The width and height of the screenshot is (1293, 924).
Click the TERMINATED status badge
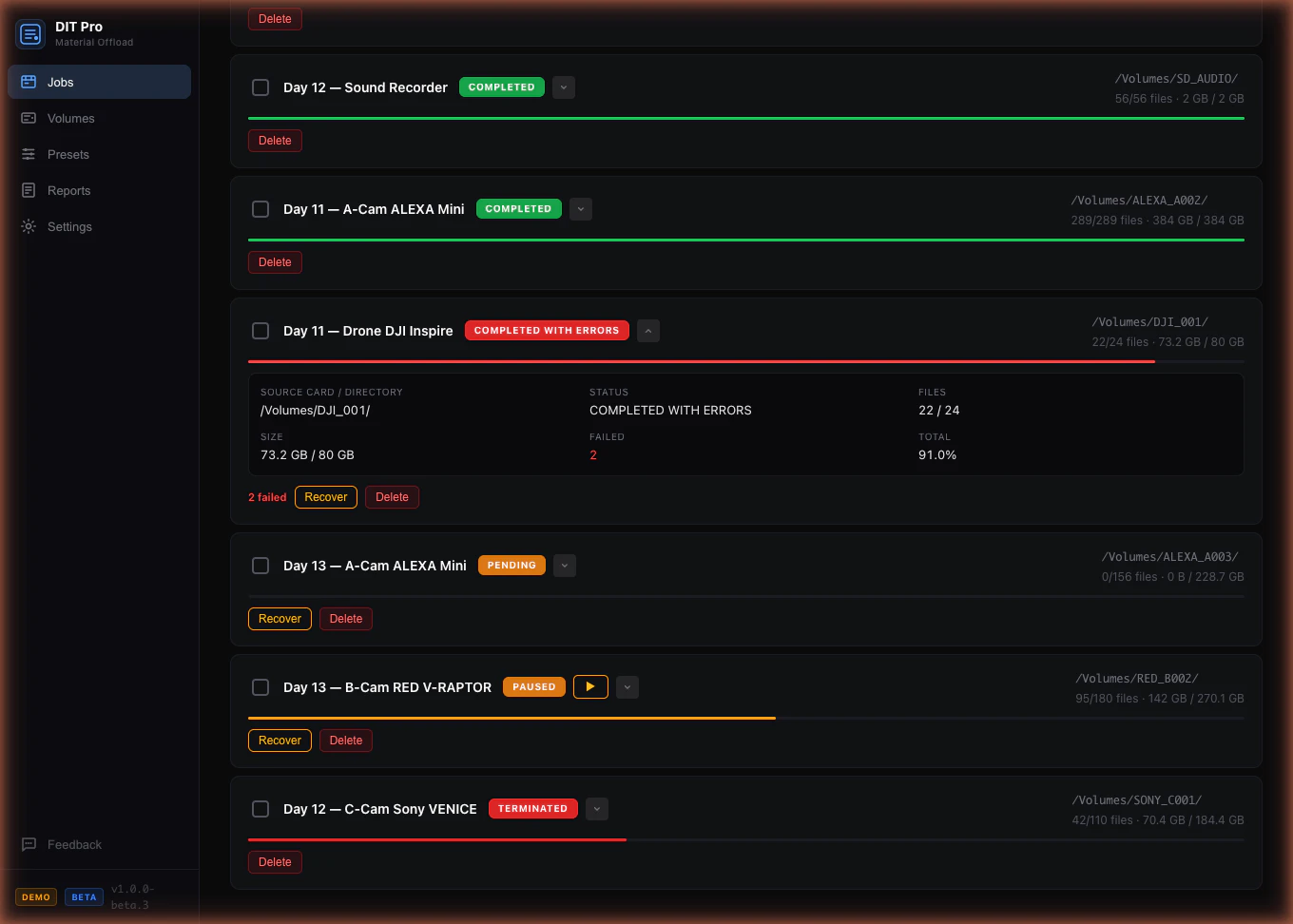[532, 809]
